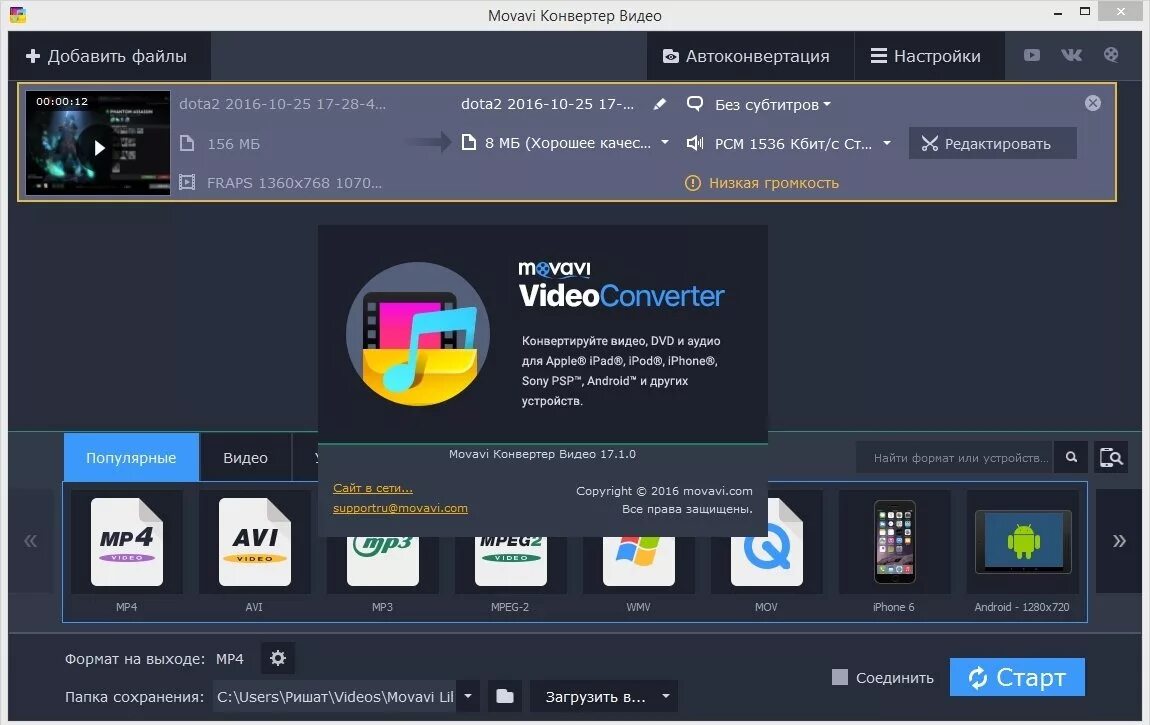1150x725 pixels.
Task: Open the VK social network icon
Action: [x=1072, y=55]
